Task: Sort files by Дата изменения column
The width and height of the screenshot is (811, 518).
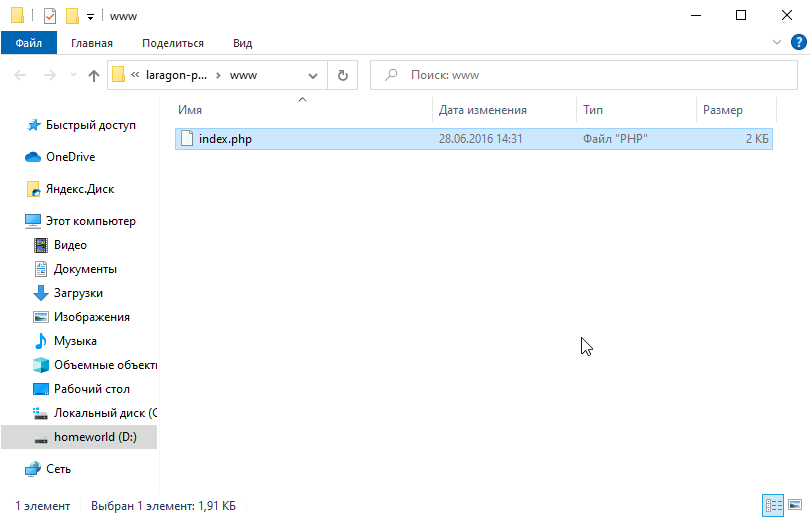Action: pyautogui.click(x=483, y=110)
